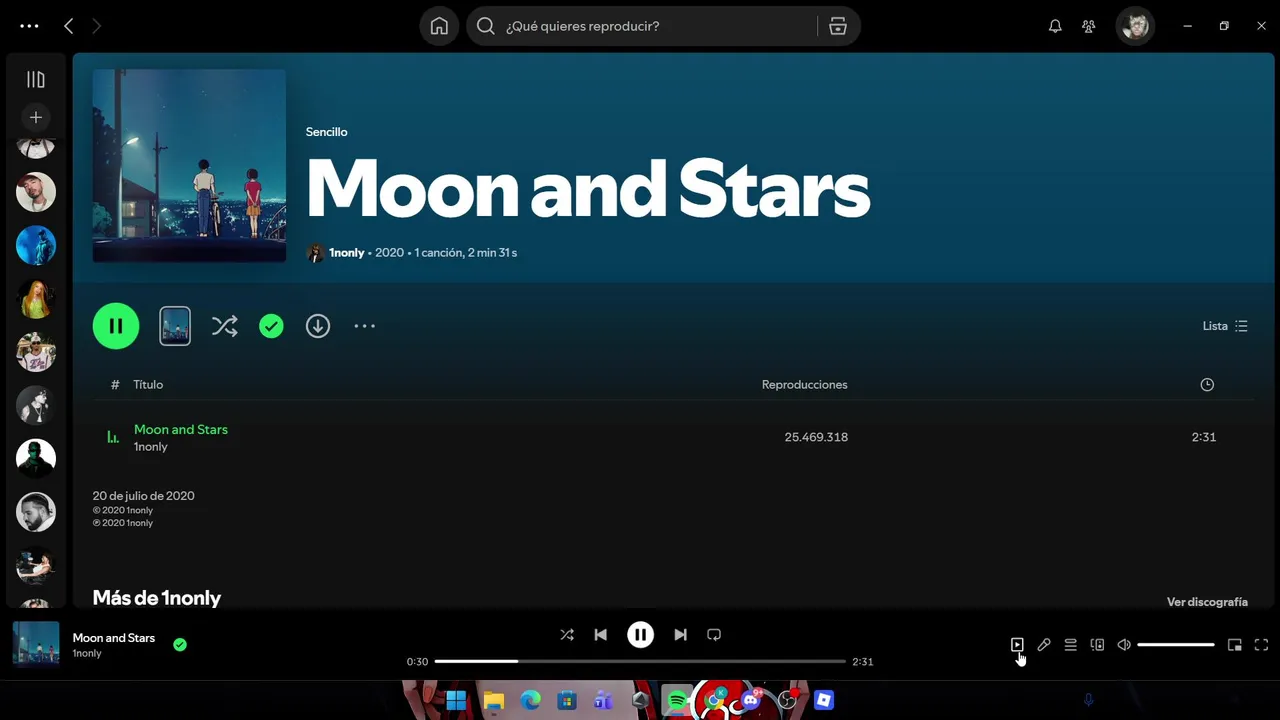Open the Home page
Screen dimensions: 1280x720
[439, 26]
